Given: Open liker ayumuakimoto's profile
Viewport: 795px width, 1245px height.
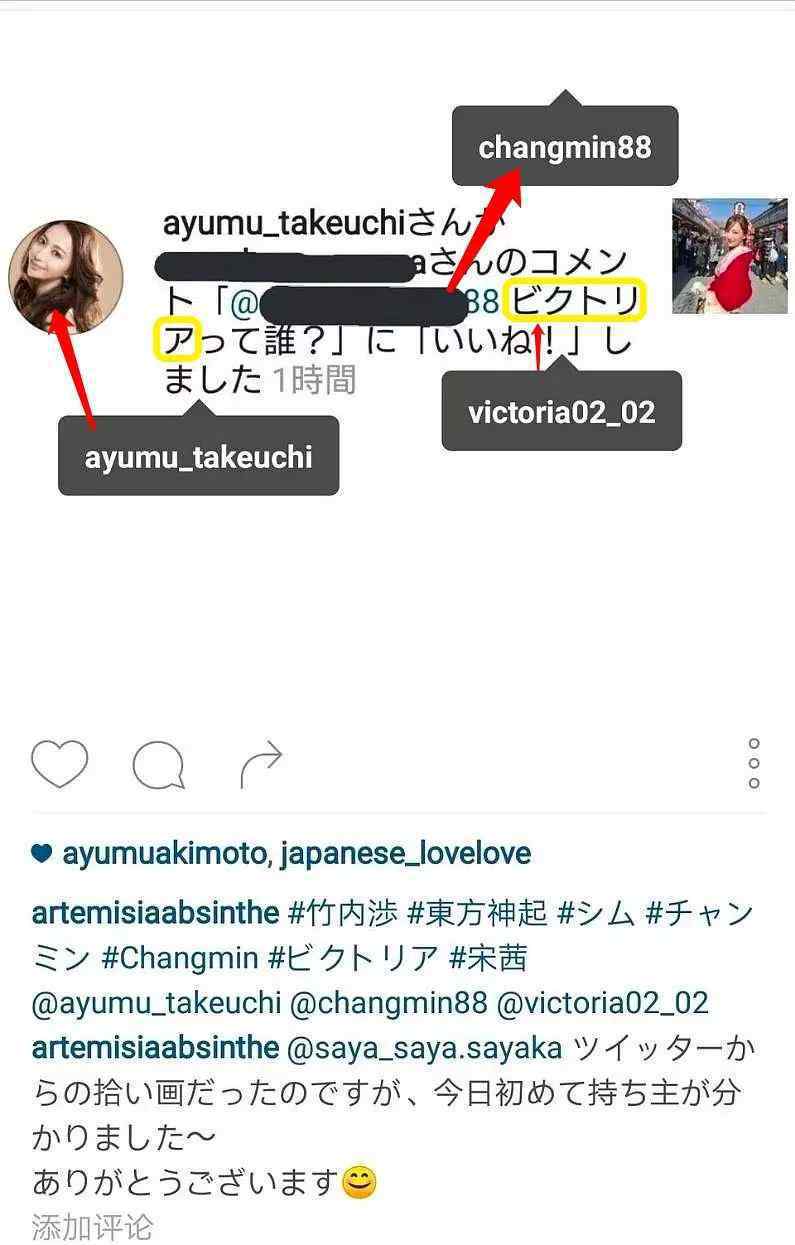Looking at the screenshot, I should click(x=165, y=854).
